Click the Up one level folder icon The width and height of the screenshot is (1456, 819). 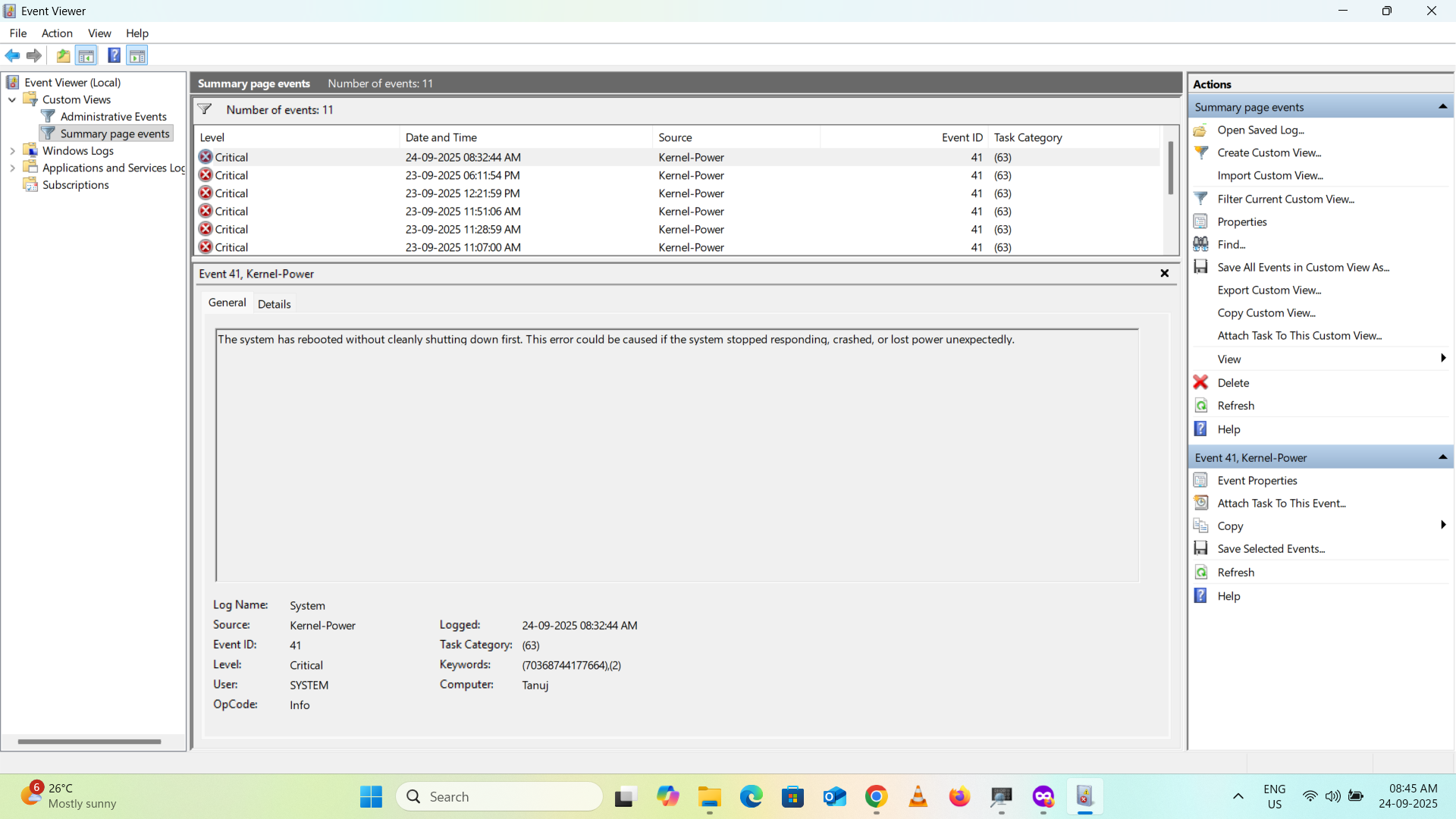click(63, 55)
